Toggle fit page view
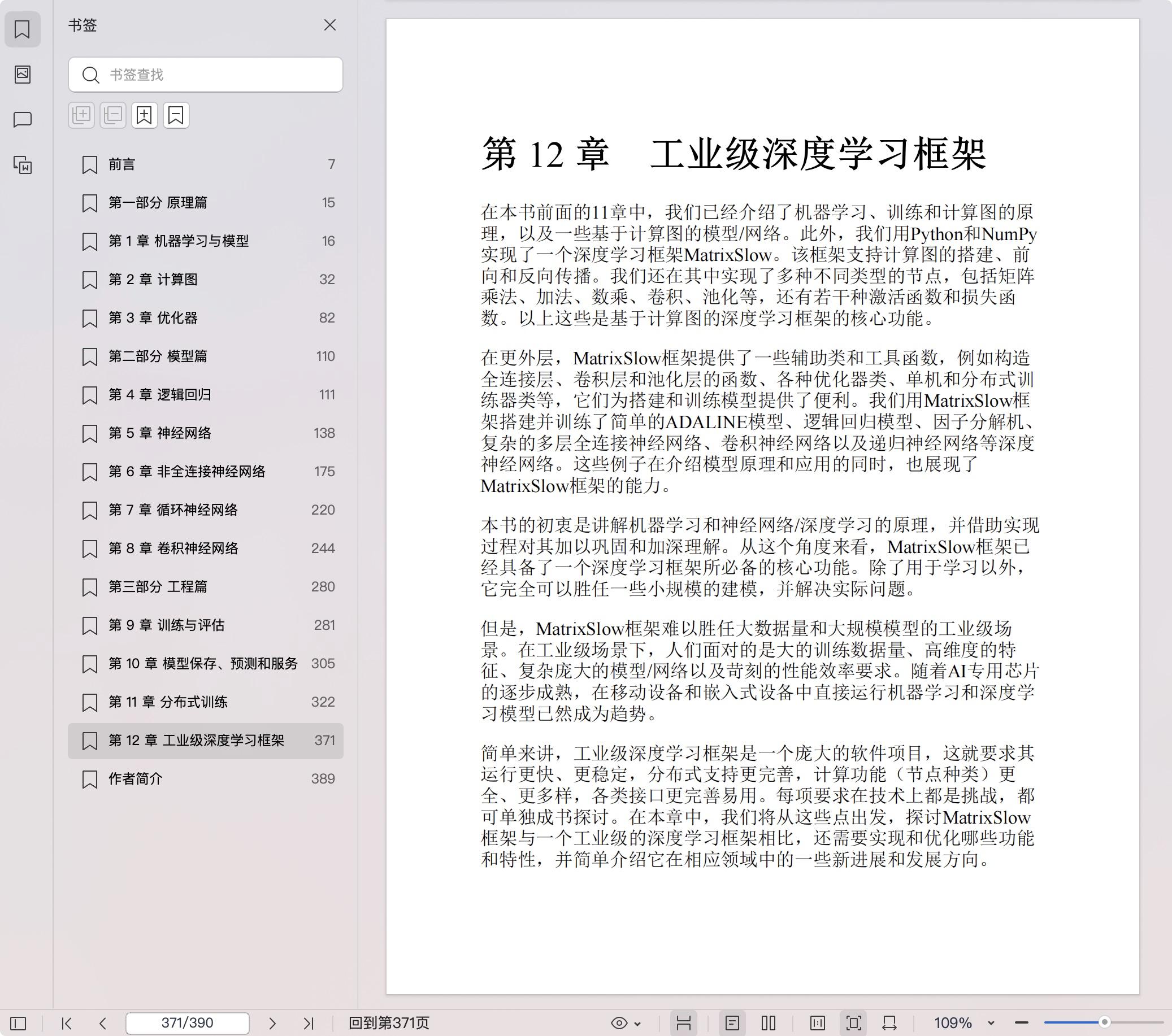Image resolution: width=1172 pixels, height=1036 pixels. 853,1024
